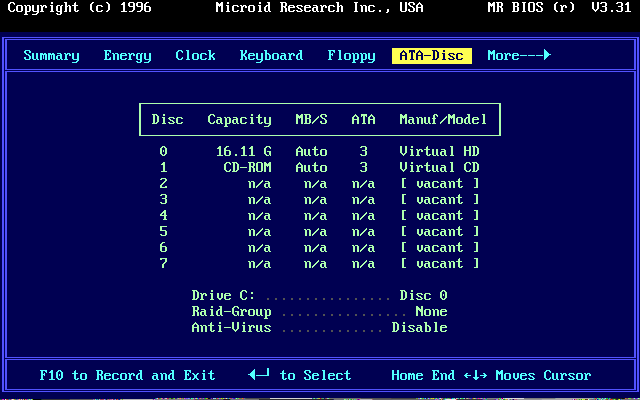Select the Clock tab
Image resolution: width=640 pixels, height=400 pixels.
point(195,56)
